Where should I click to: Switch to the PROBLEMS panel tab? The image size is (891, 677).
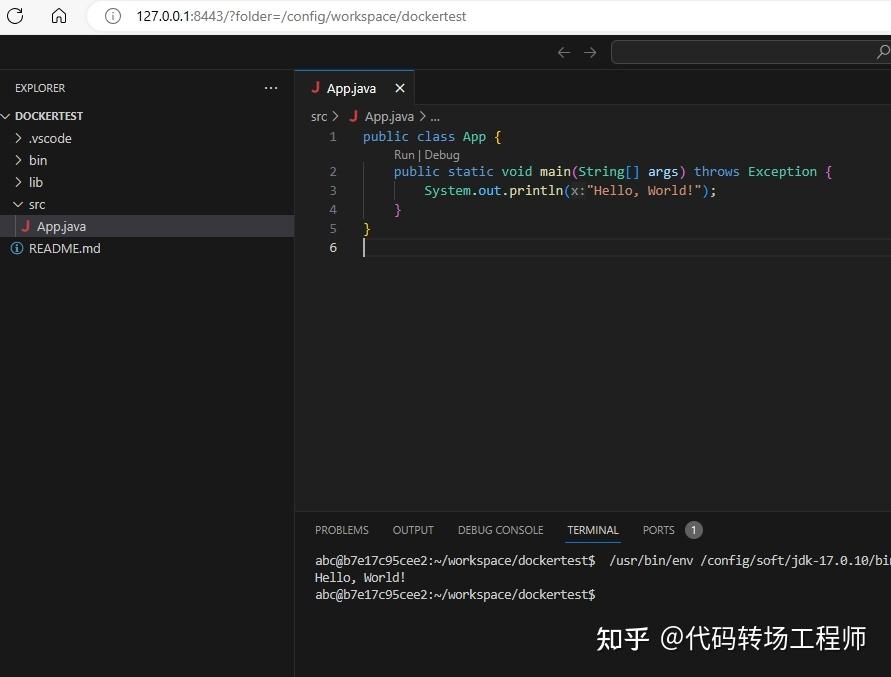(x=342, y=530)
